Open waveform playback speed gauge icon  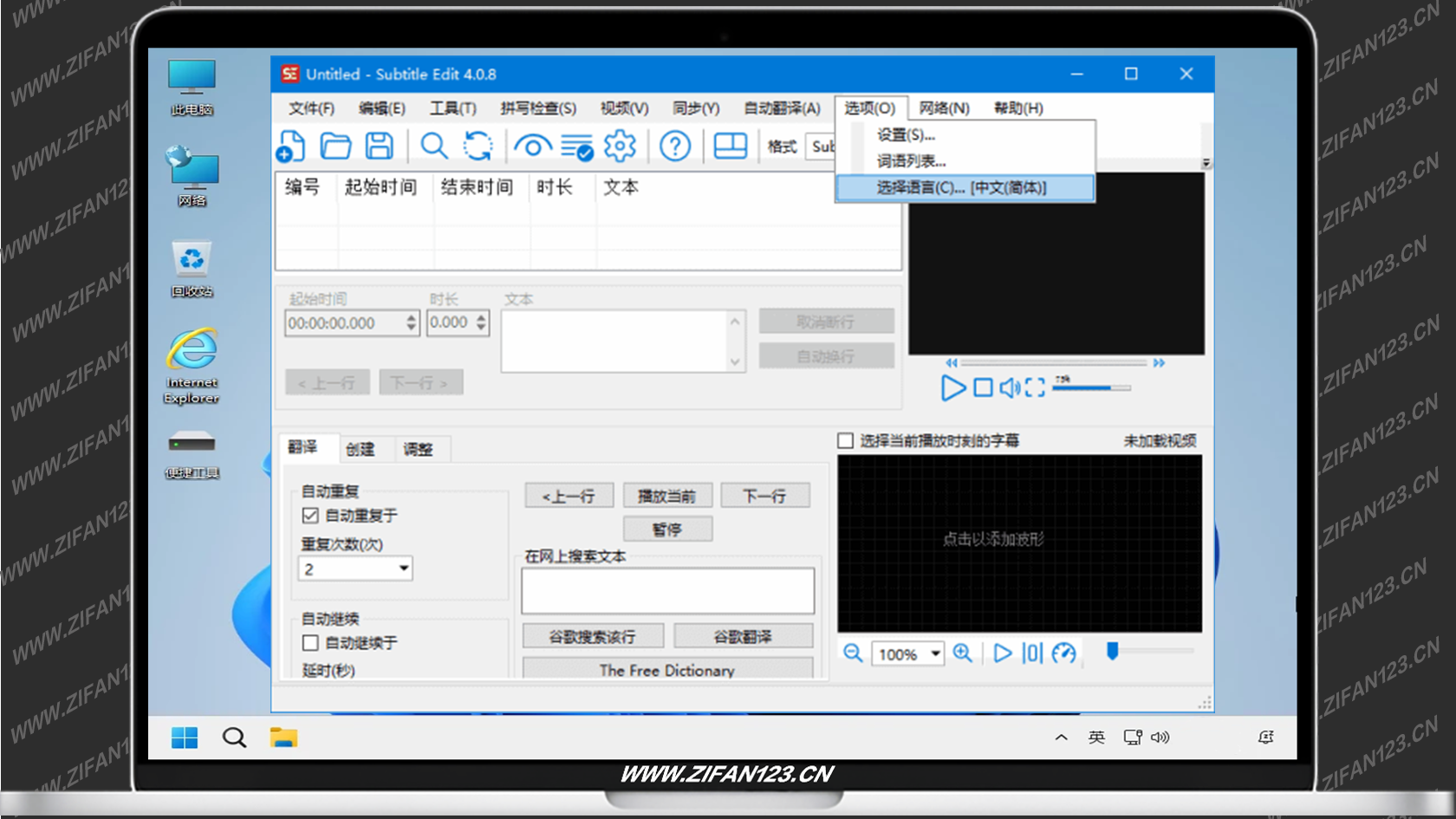click(x=1063, y=653)
